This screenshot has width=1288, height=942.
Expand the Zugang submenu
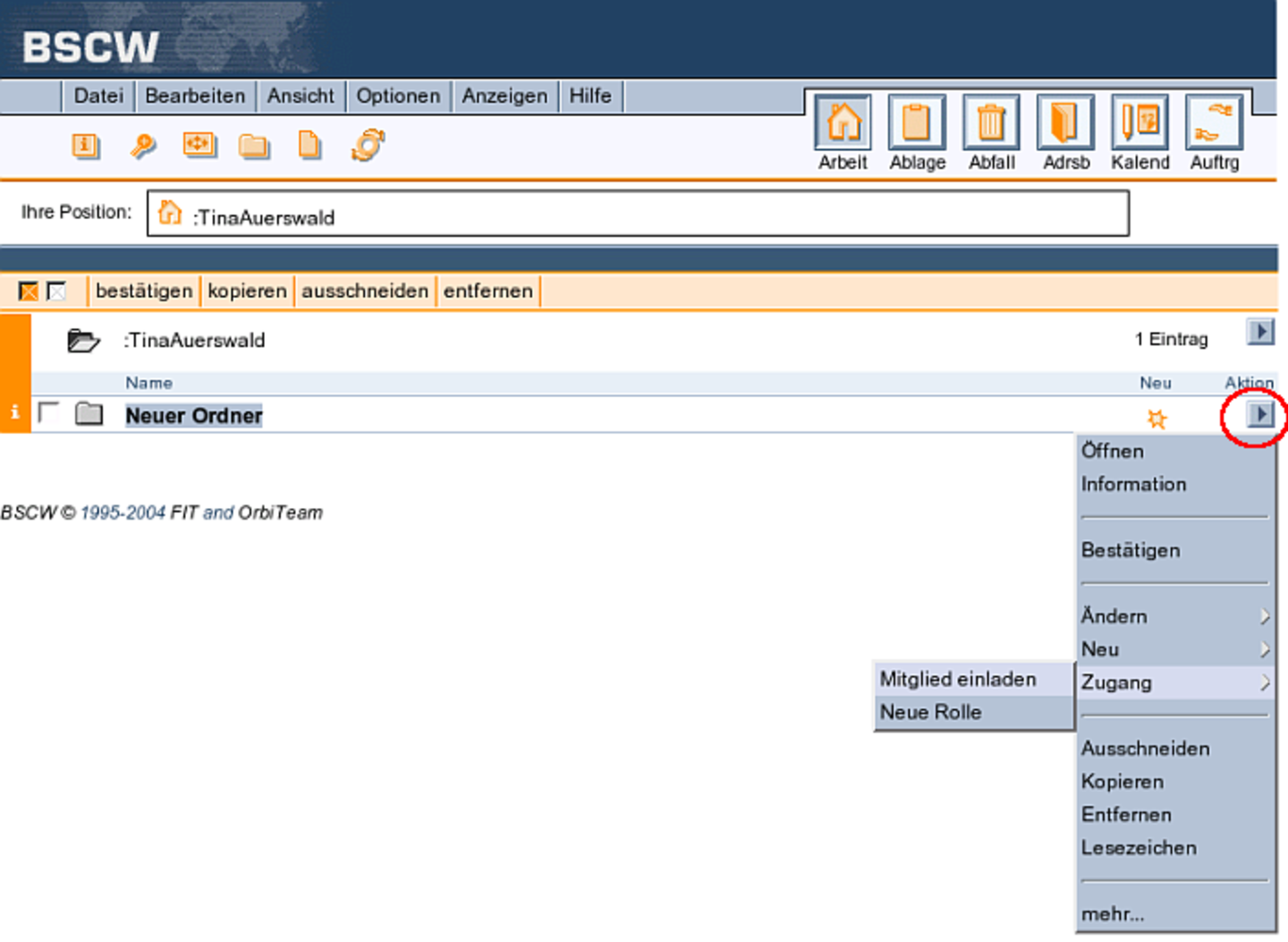coord(1176,683)
